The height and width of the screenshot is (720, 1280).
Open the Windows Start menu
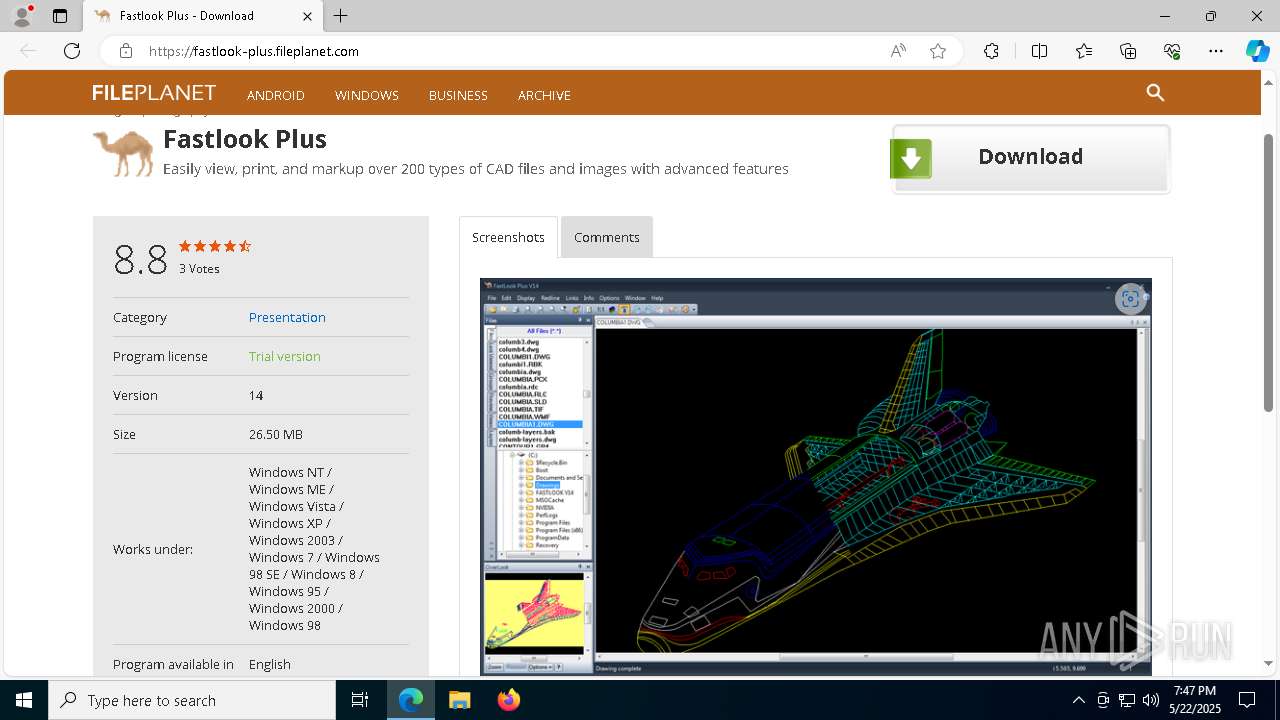[24, 700]
